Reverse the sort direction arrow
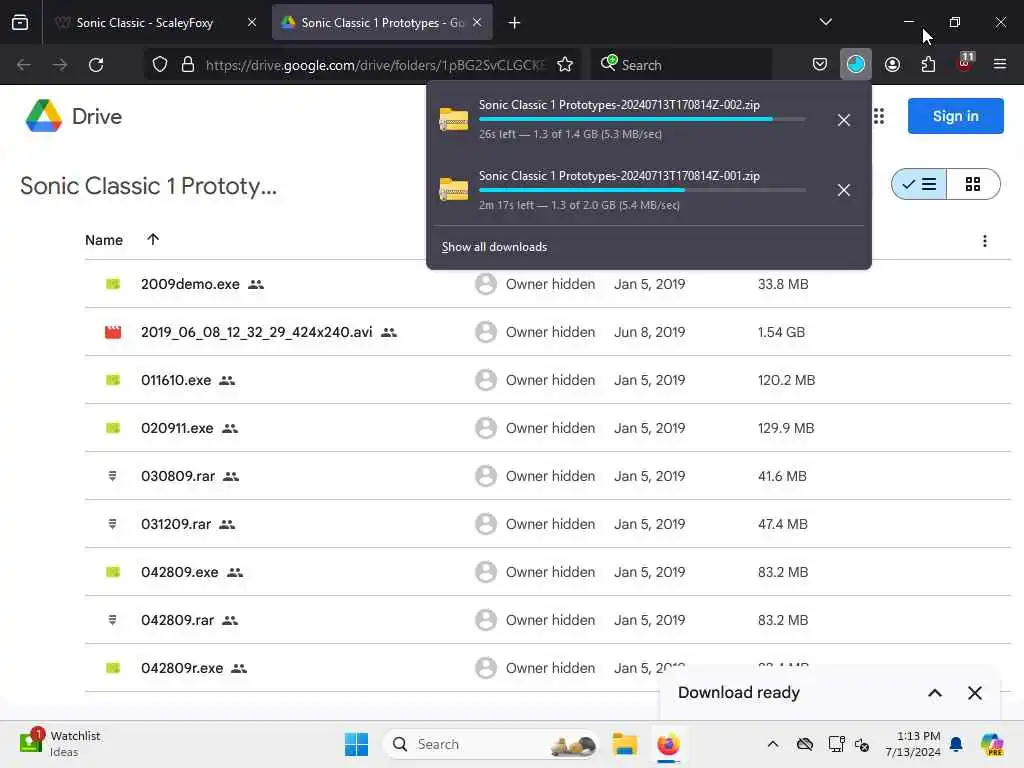Screen dimensions: 1024x768 click(153, 239)
